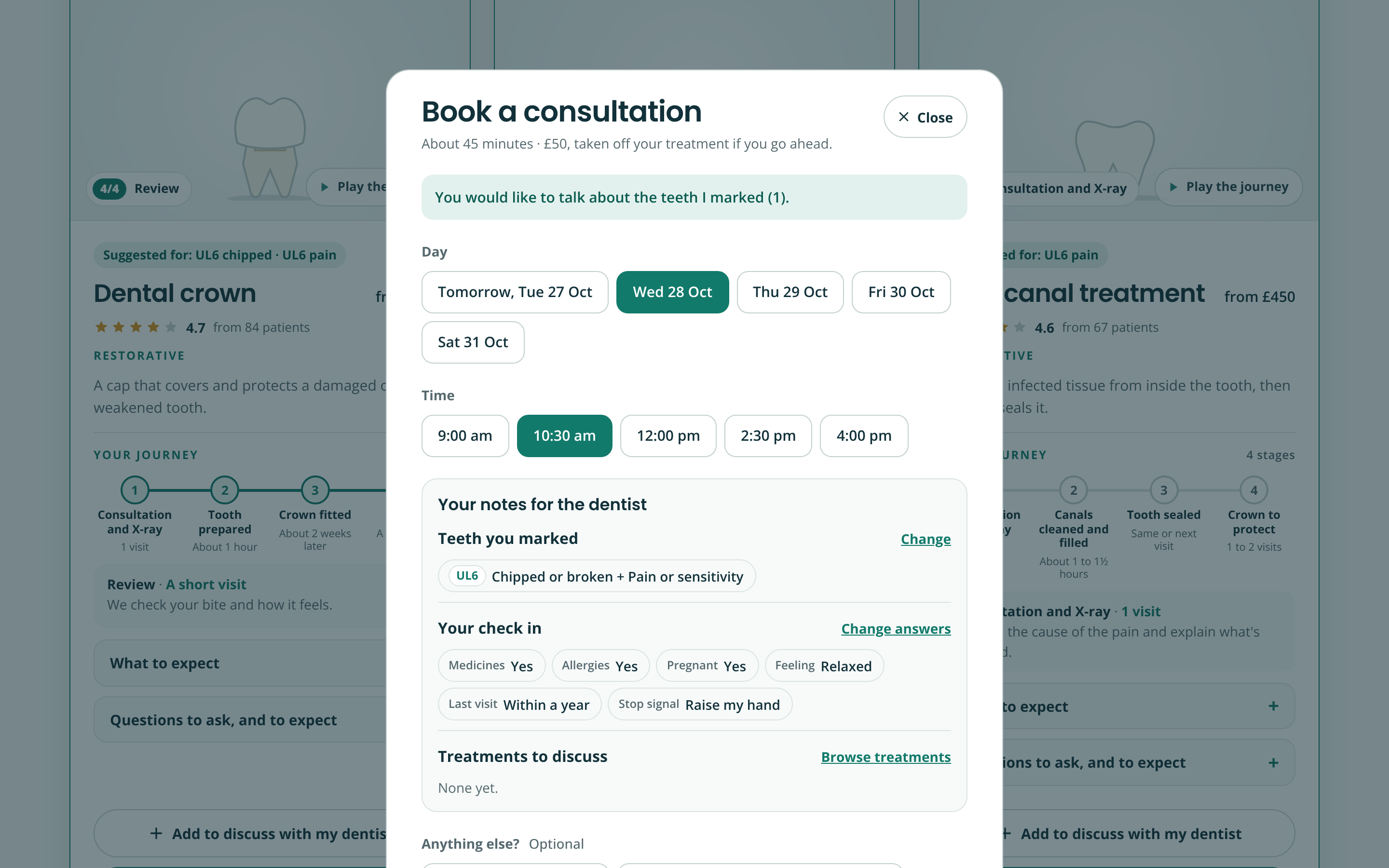Viewport: 1389px width, 868px height.
Task: Click Change link for Teeth you marked
Action: click(x=925, y=539)
